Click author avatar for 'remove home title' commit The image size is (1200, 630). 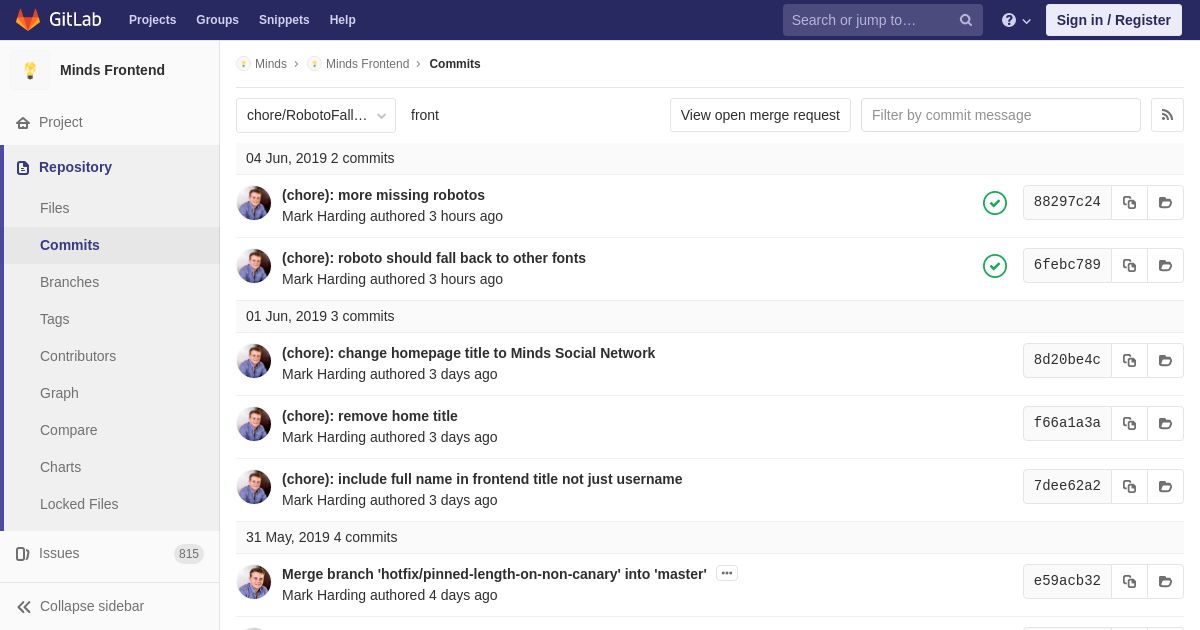coord(254,424)
